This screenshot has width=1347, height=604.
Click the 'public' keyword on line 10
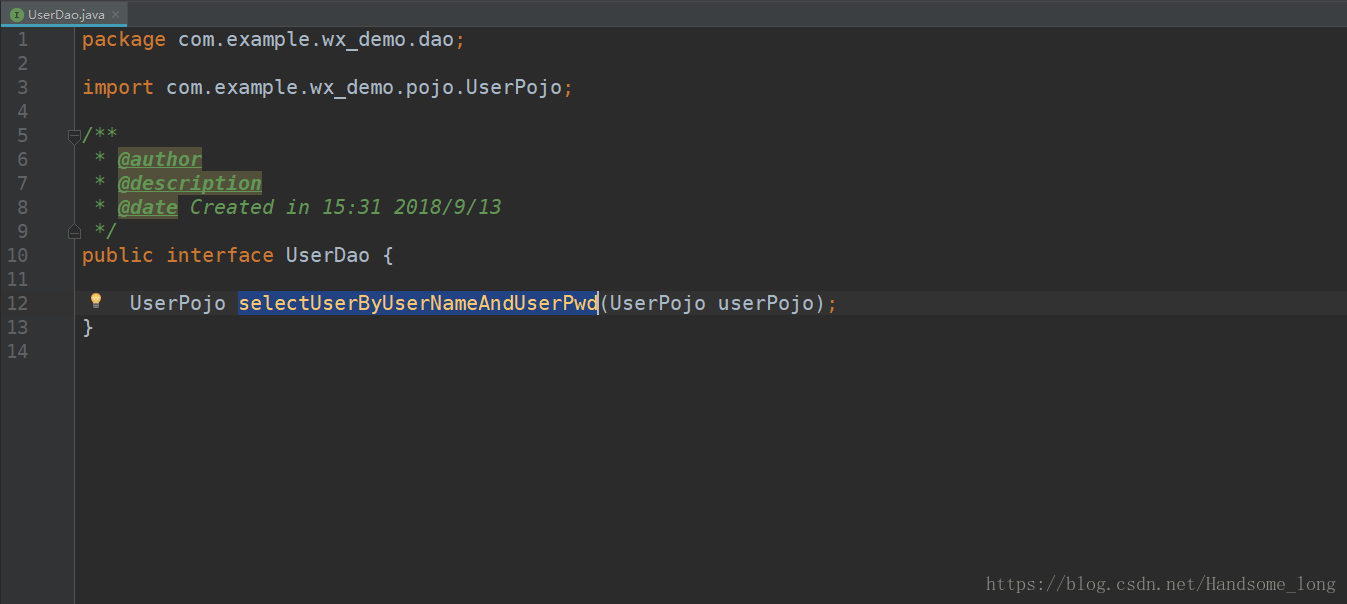(x=118, y=255)
